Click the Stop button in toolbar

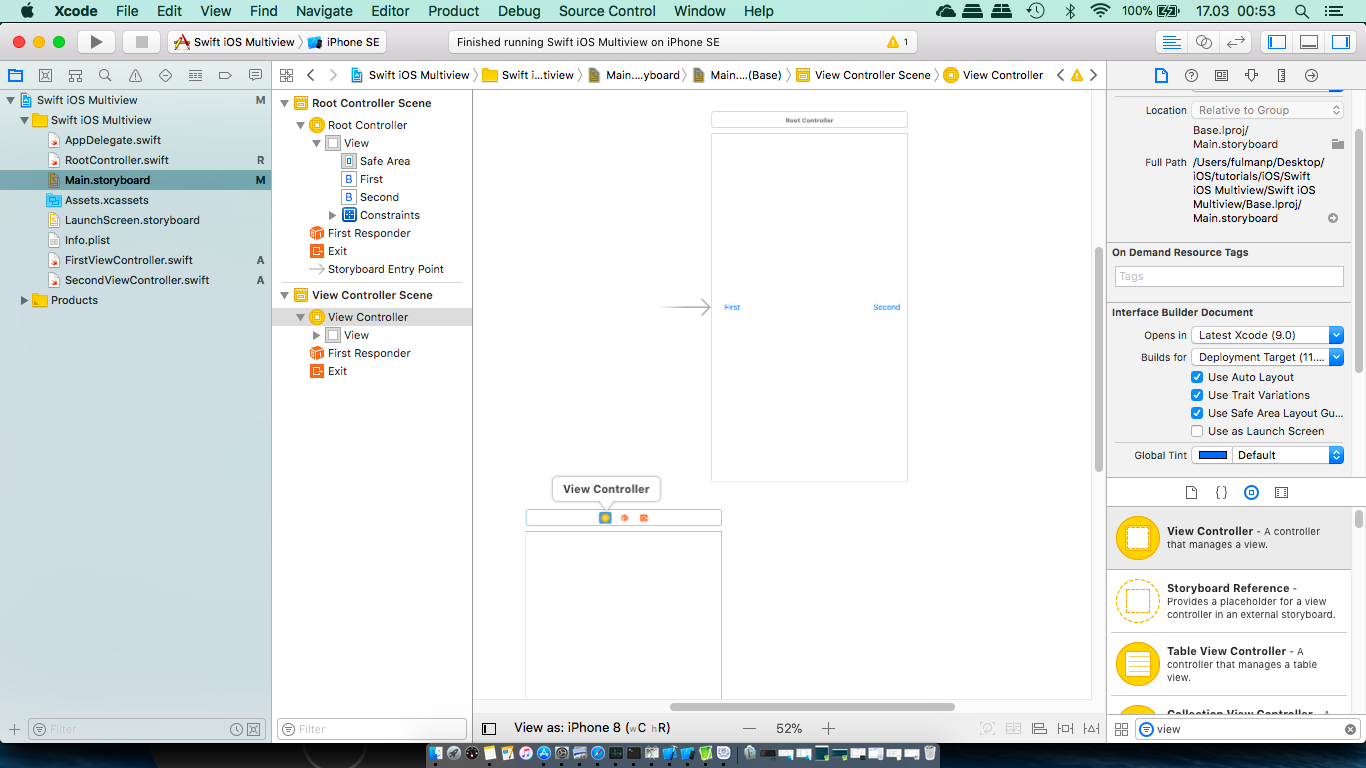coord(141,42)
